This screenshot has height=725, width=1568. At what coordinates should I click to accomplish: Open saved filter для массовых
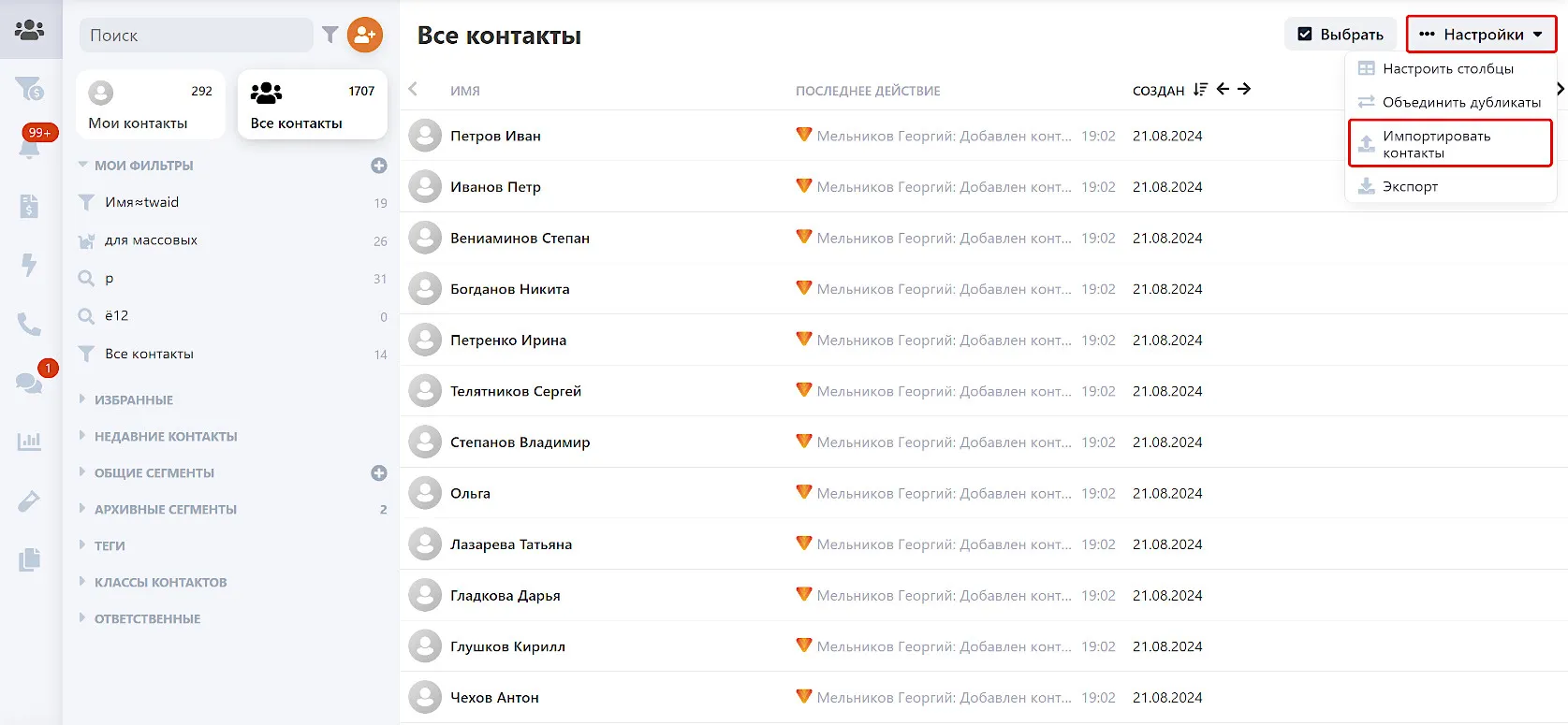point(151,240)
